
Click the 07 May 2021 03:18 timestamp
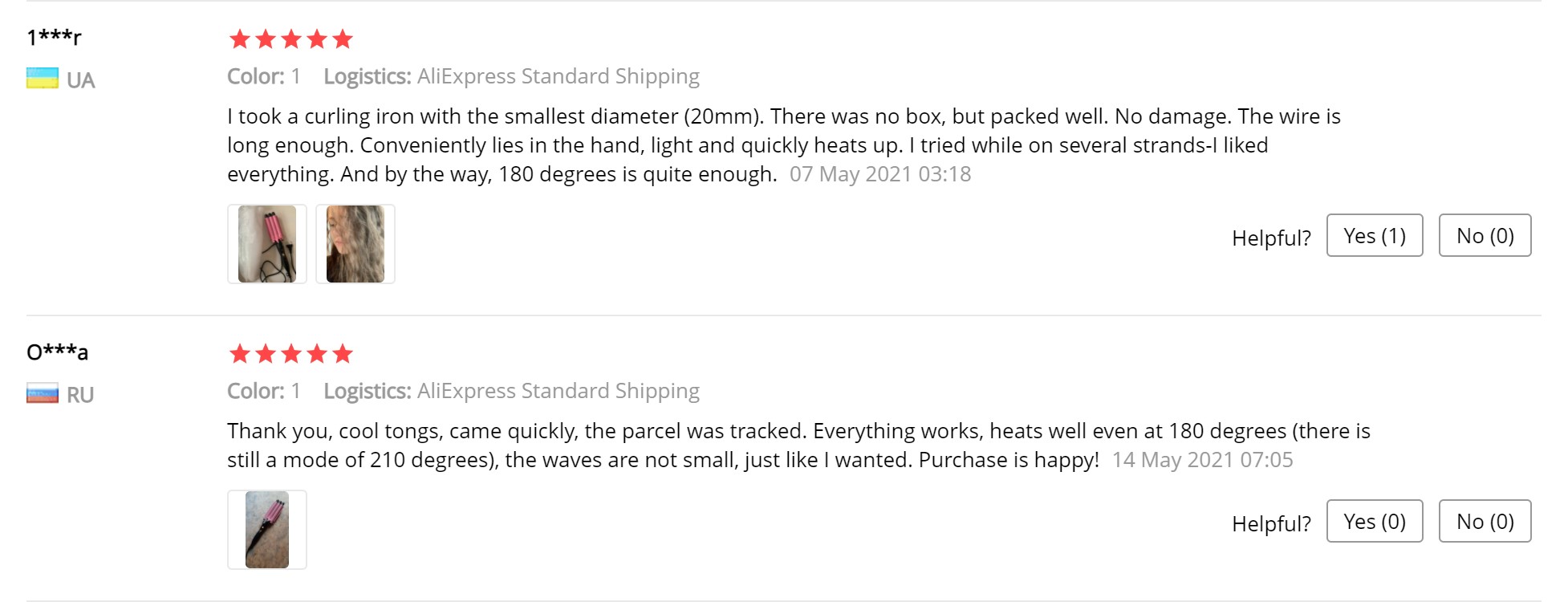click(x=879, y=174)
